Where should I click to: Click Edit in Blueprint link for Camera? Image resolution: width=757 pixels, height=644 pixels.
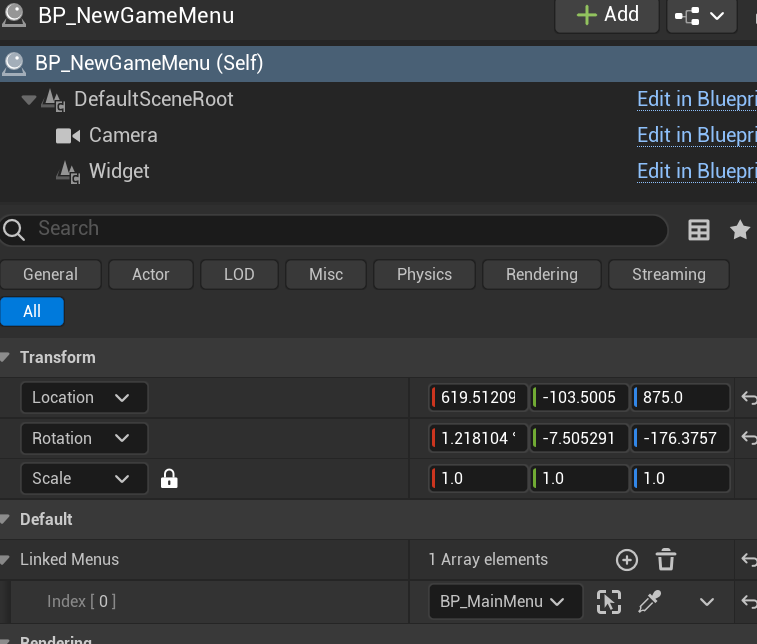coord(697,136)
